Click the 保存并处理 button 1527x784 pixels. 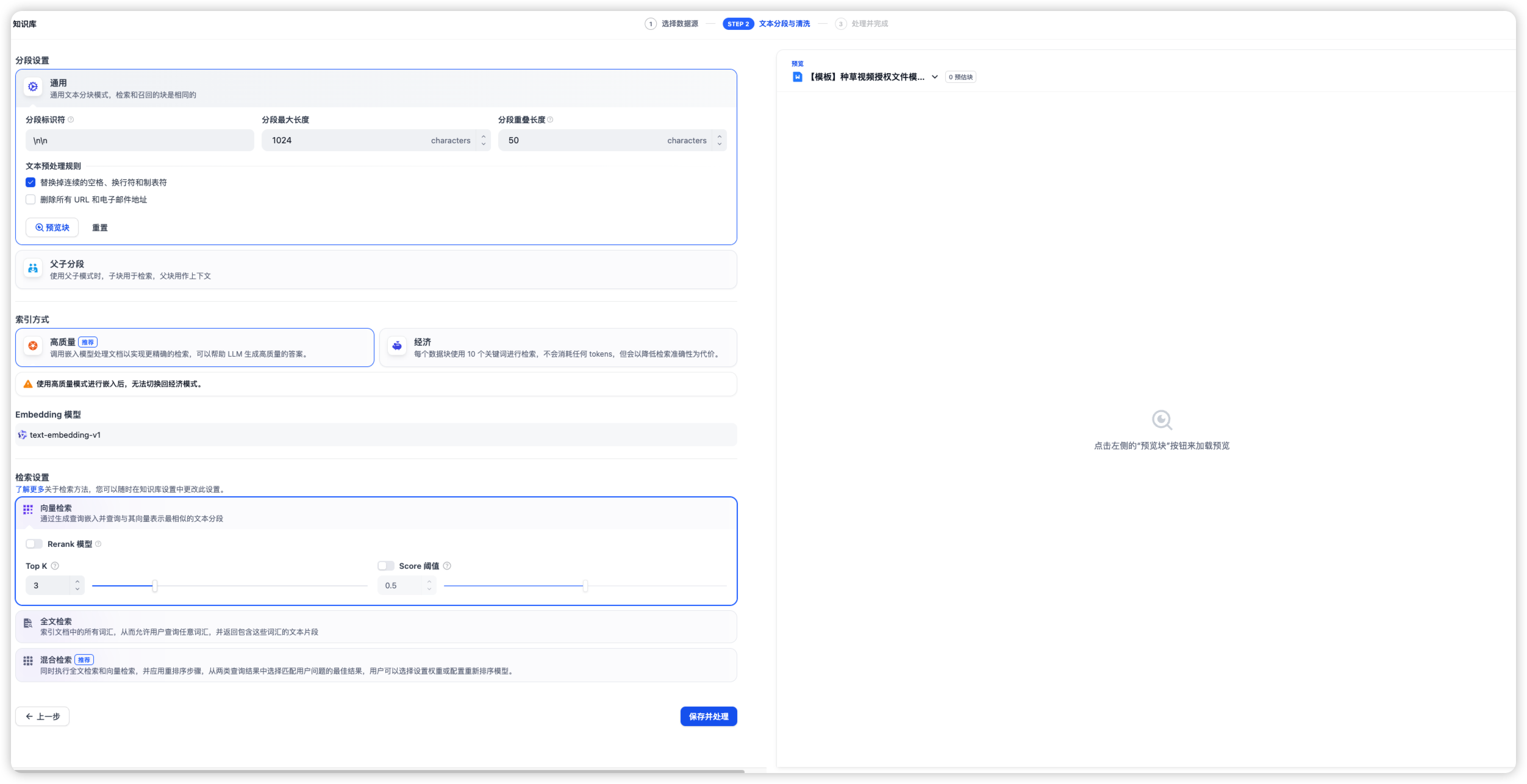pyautogui.click(x=709, y=717)
